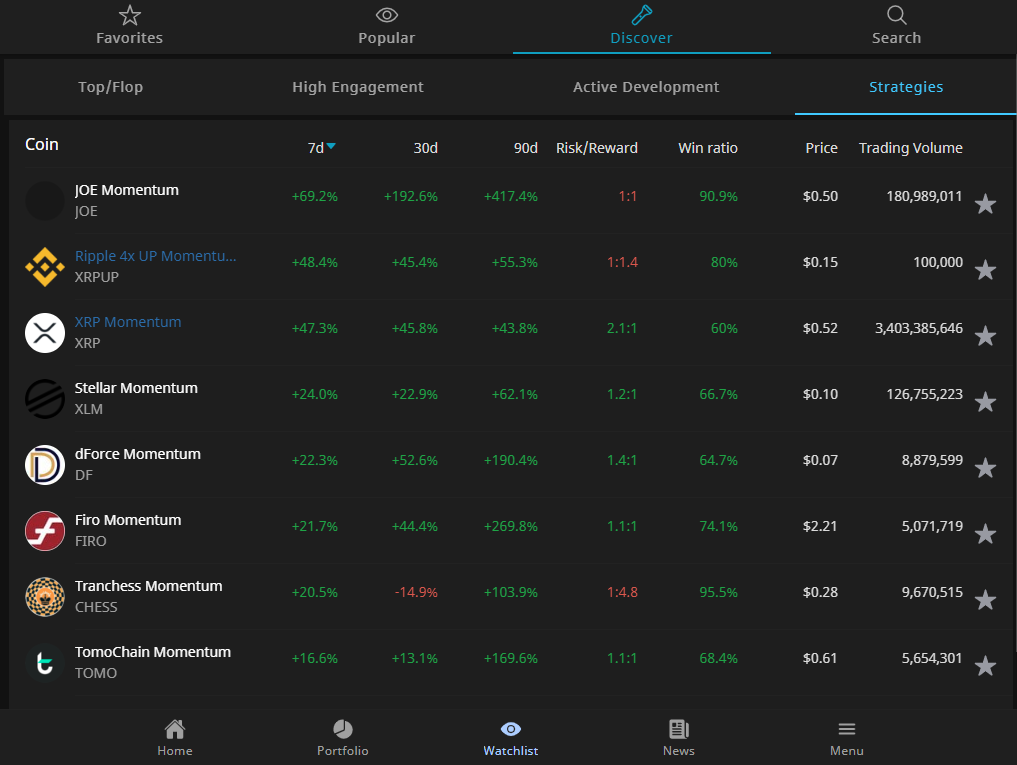Open the Search tab
The height and width of the screenshot is (765, 1017).
896,26
